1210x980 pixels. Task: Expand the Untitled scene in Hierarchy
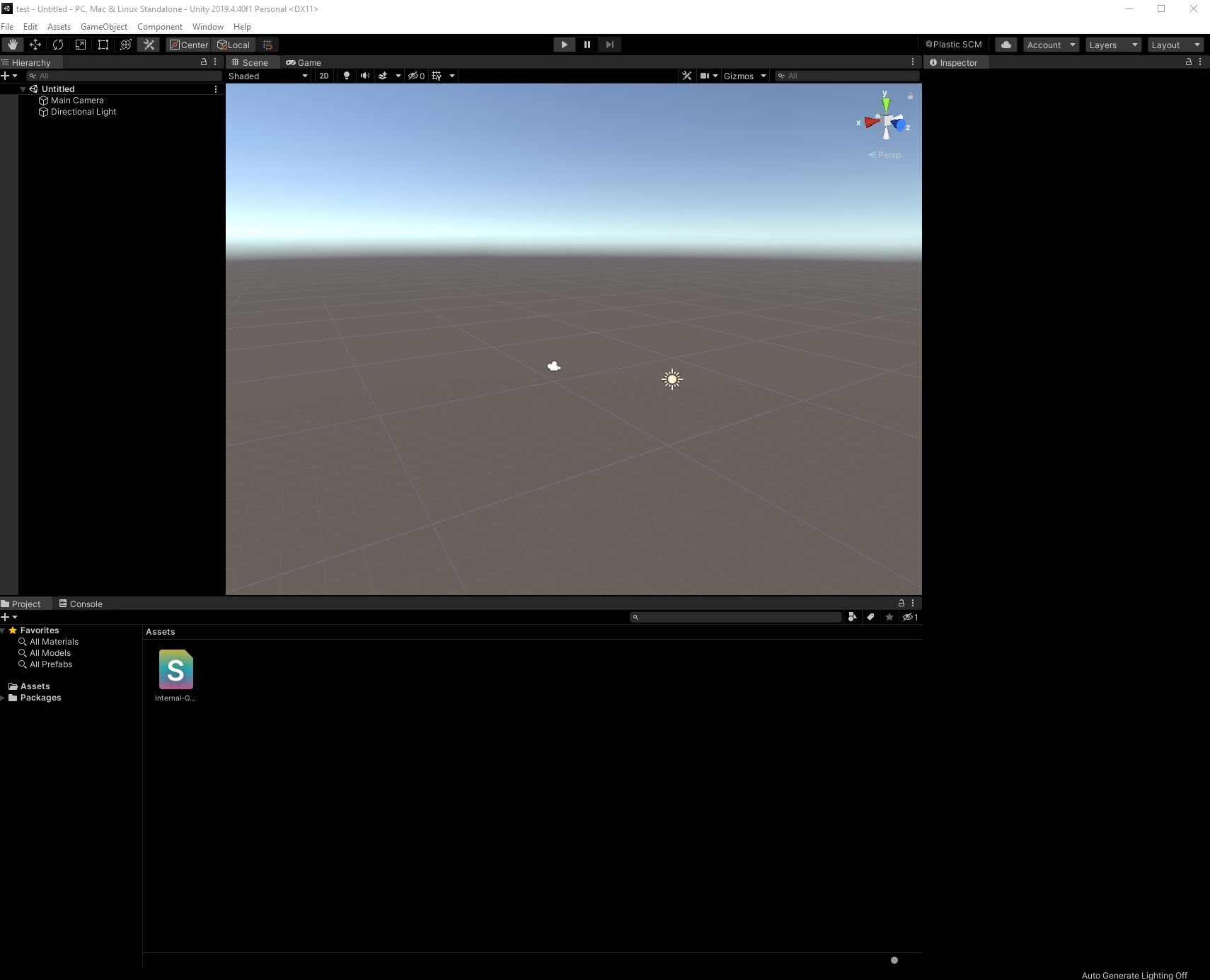point(23,88)
